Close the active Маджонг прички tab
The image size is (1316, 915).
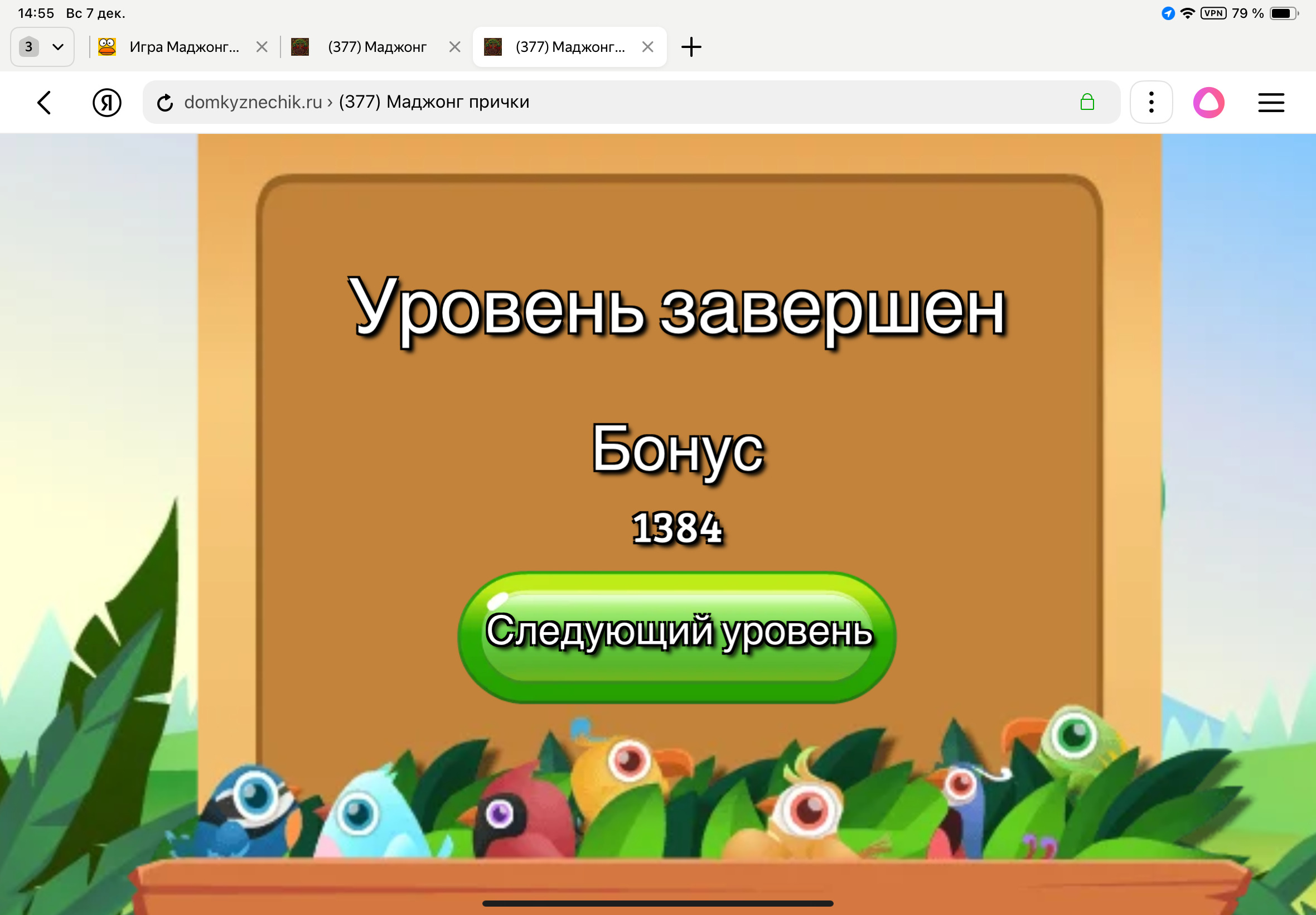(x=647, y=47)
